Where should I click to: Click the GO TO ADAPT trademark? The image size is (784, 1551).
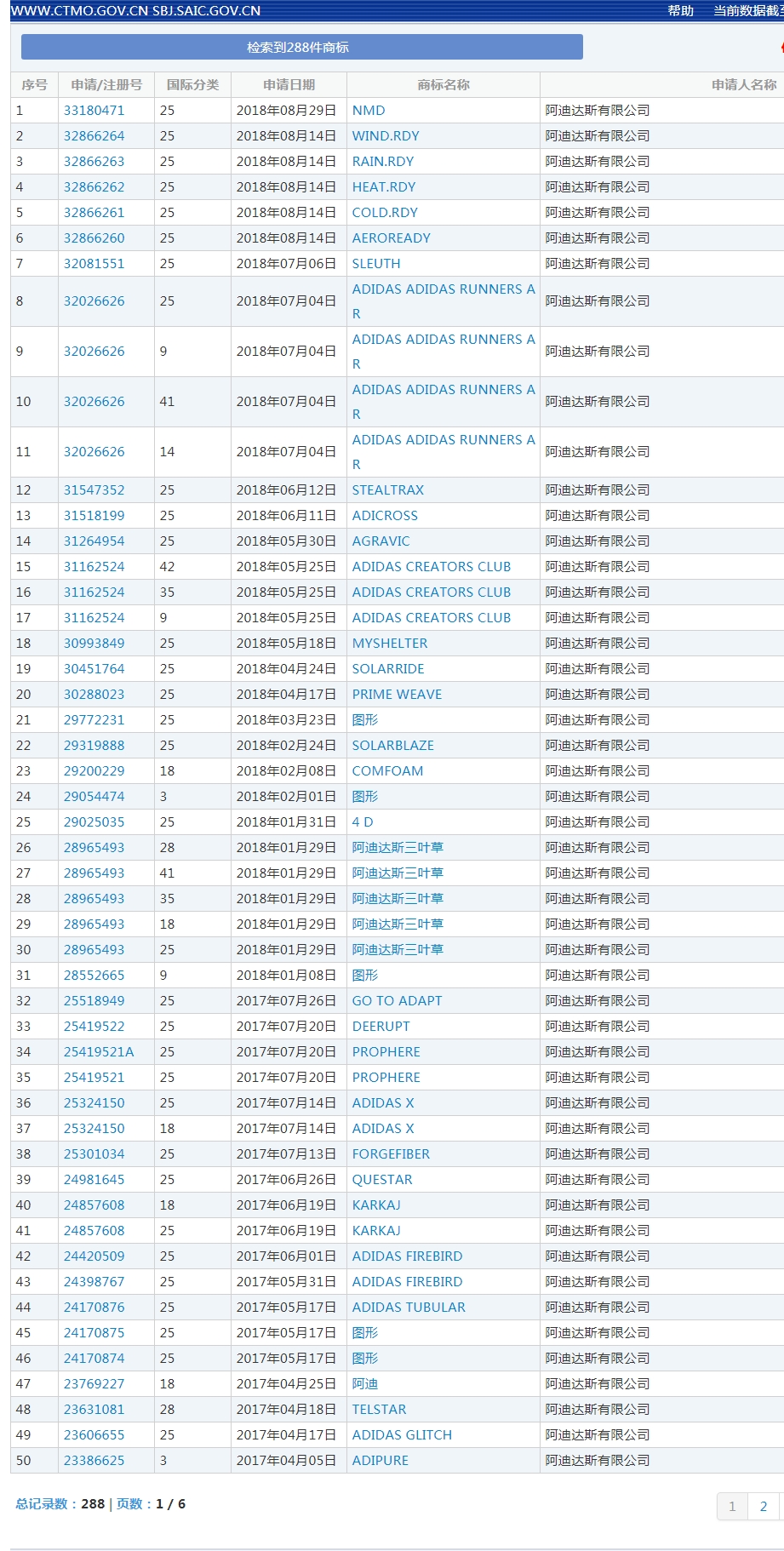click(397, 1001)
